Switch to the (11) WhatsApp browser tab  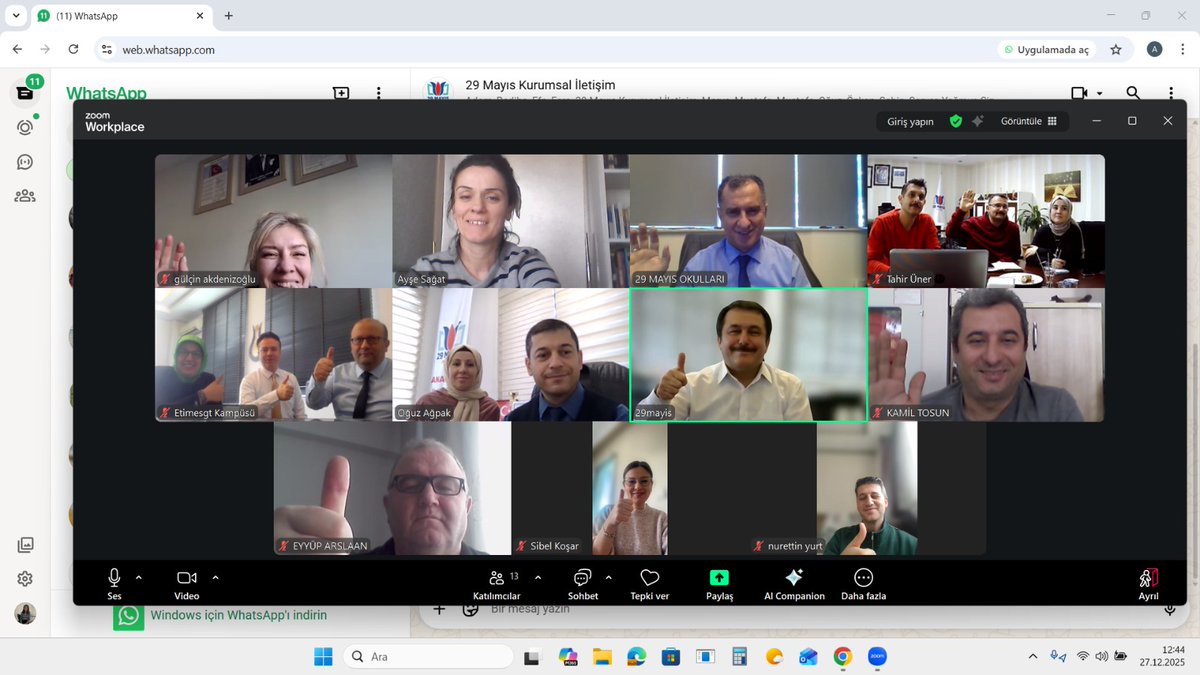click(122, 16)
